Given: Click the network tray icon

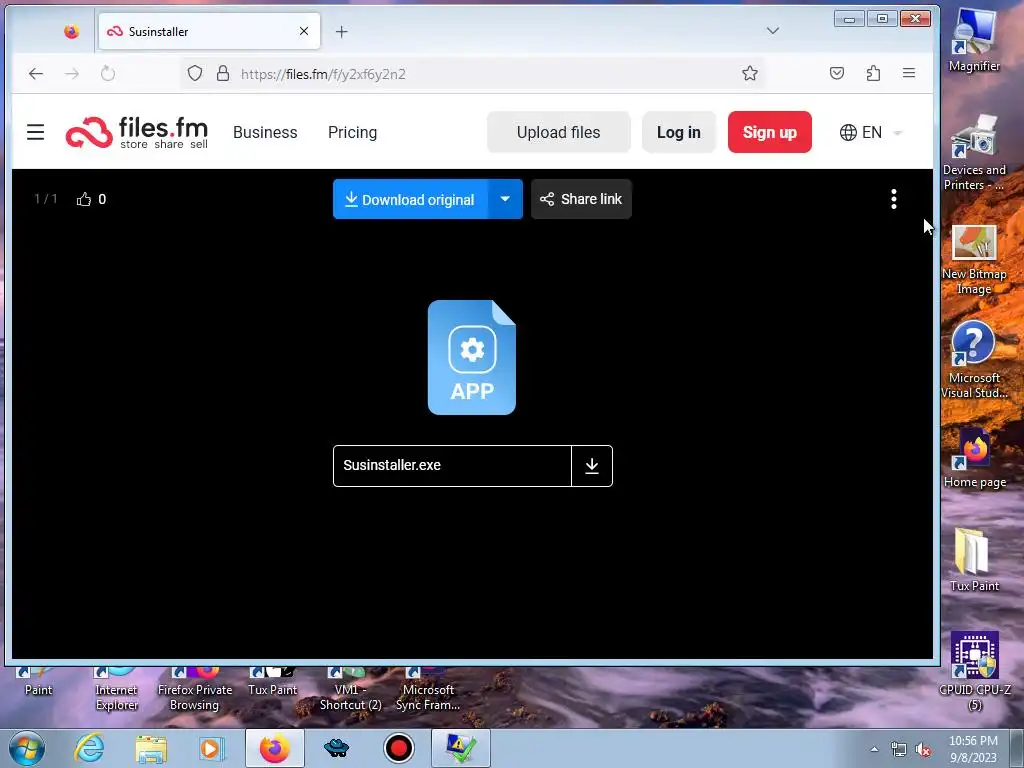Looking at the screenshot, I should (899, 749).
